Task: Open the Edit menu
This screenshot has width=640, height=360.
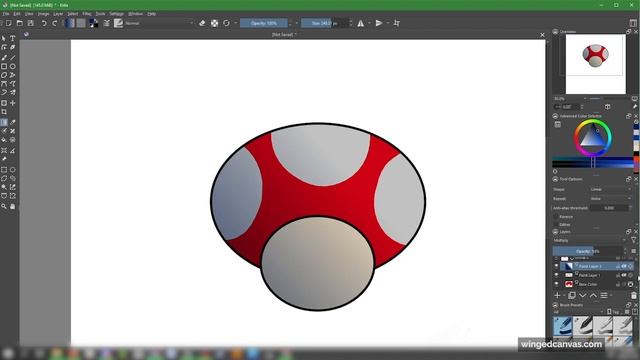Action: [17, 14]
